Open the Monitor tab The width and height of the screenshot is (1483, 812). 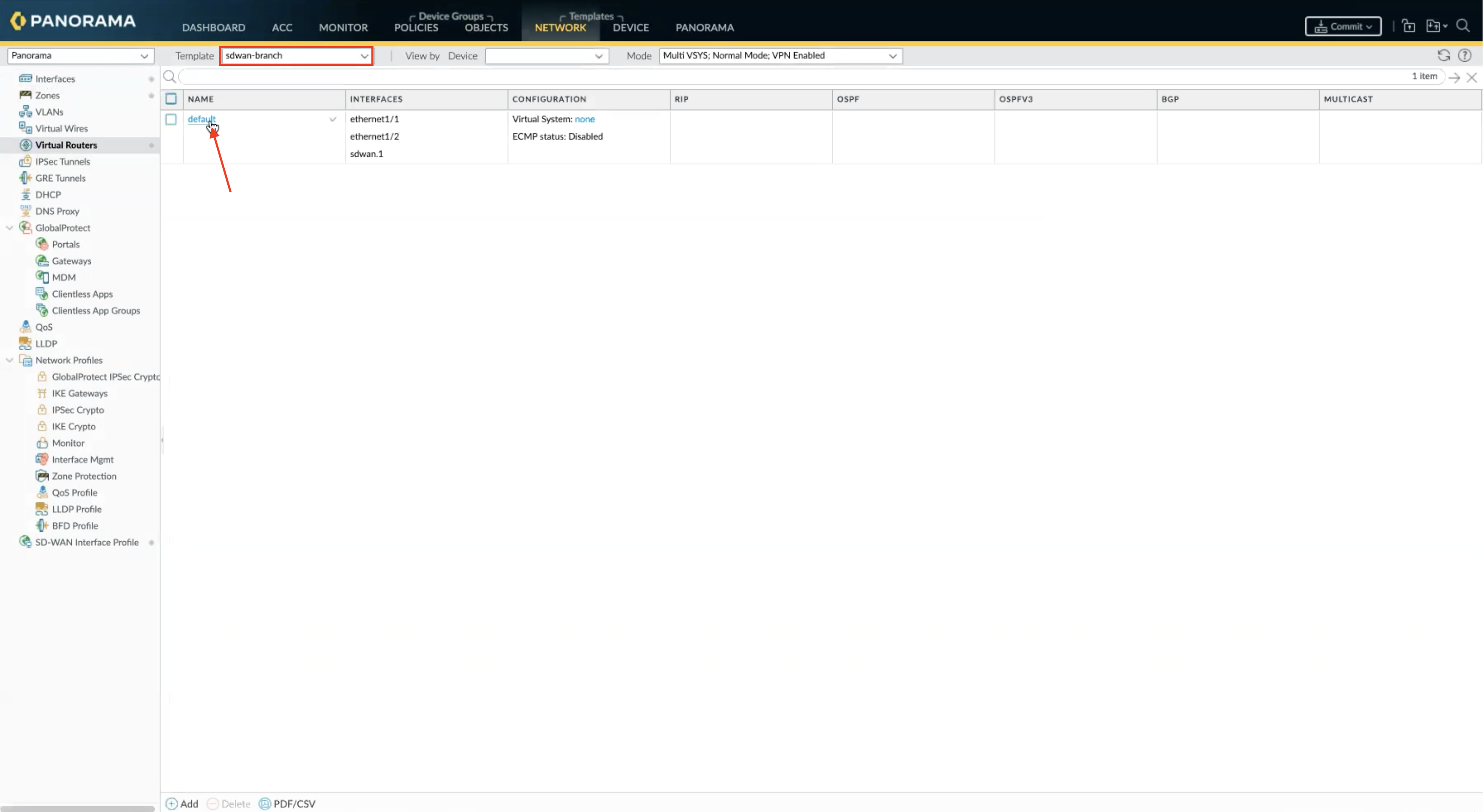point(343,27)
